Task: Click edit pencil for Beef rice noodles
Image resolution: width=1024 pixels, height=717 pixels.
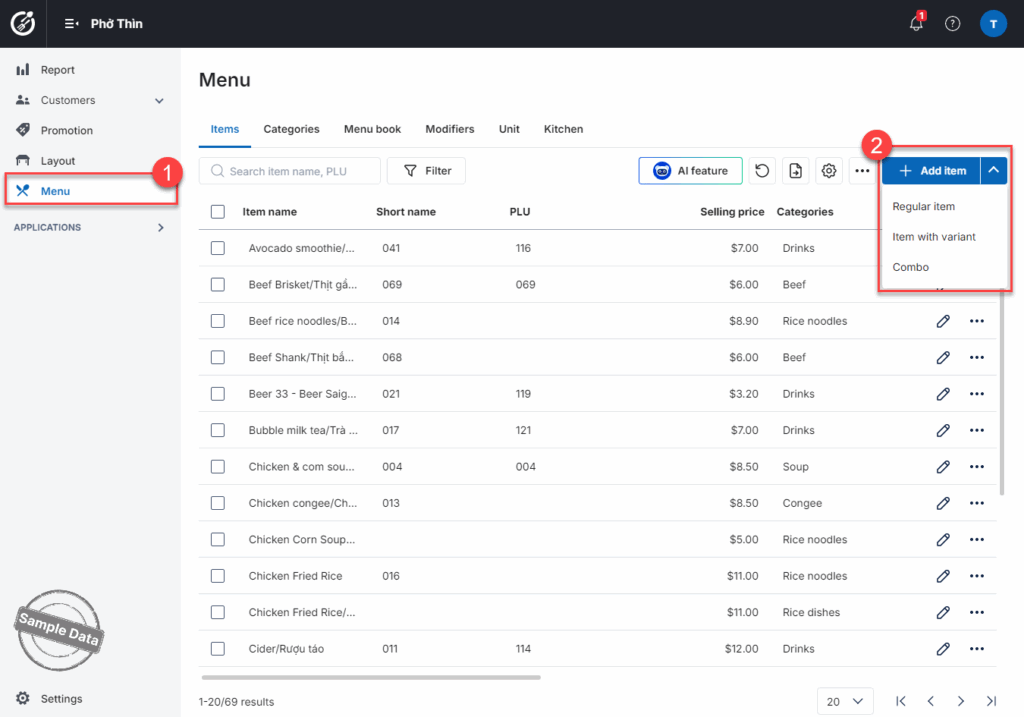Action: pyautogui.click(x=942, y=321)
